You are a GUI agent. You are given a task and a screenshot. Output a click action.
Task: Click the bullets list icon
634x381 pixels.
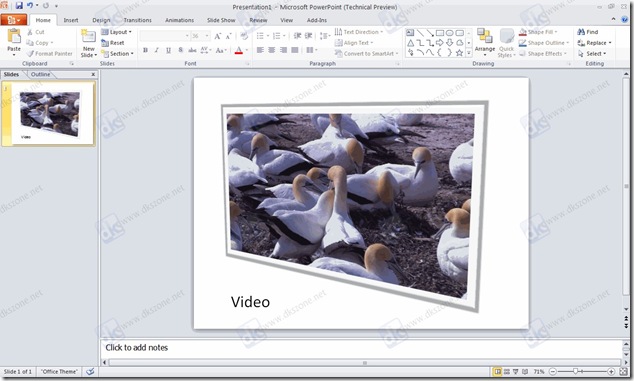coord(260,36)
